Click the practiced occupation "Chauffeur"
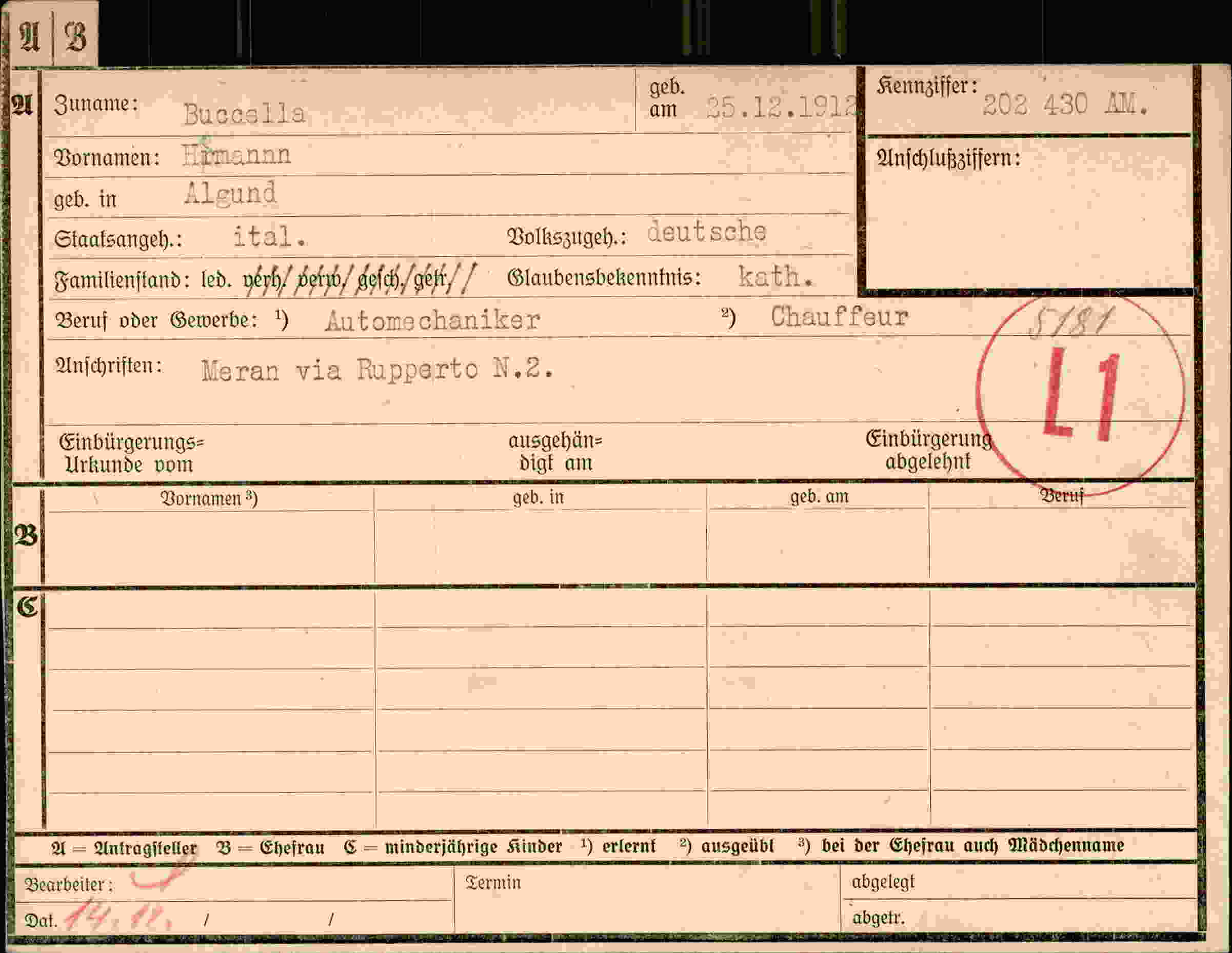1232x953 pixels. (840, 317)
